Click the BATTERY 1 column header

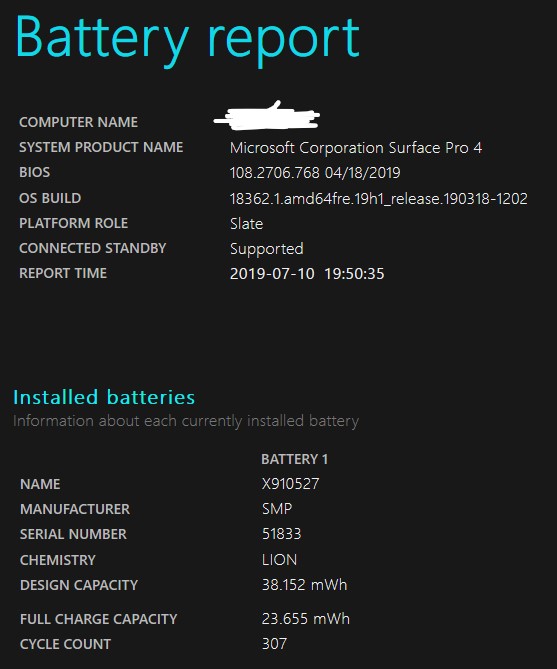[295, 459]
